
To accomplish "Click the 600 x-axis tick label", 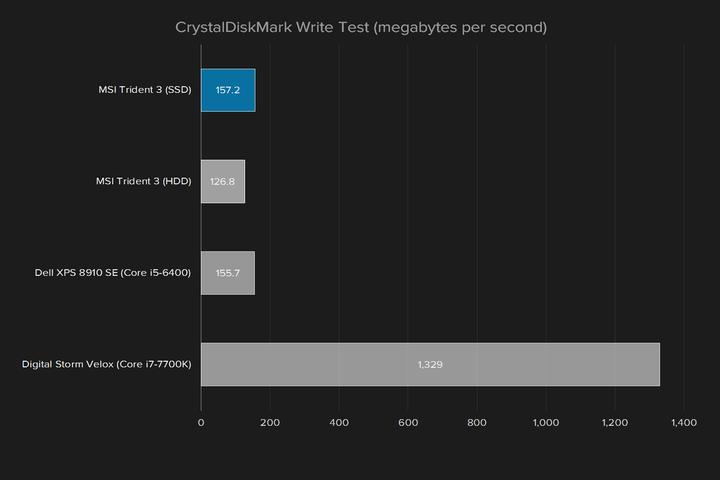I will pos(408,424).
